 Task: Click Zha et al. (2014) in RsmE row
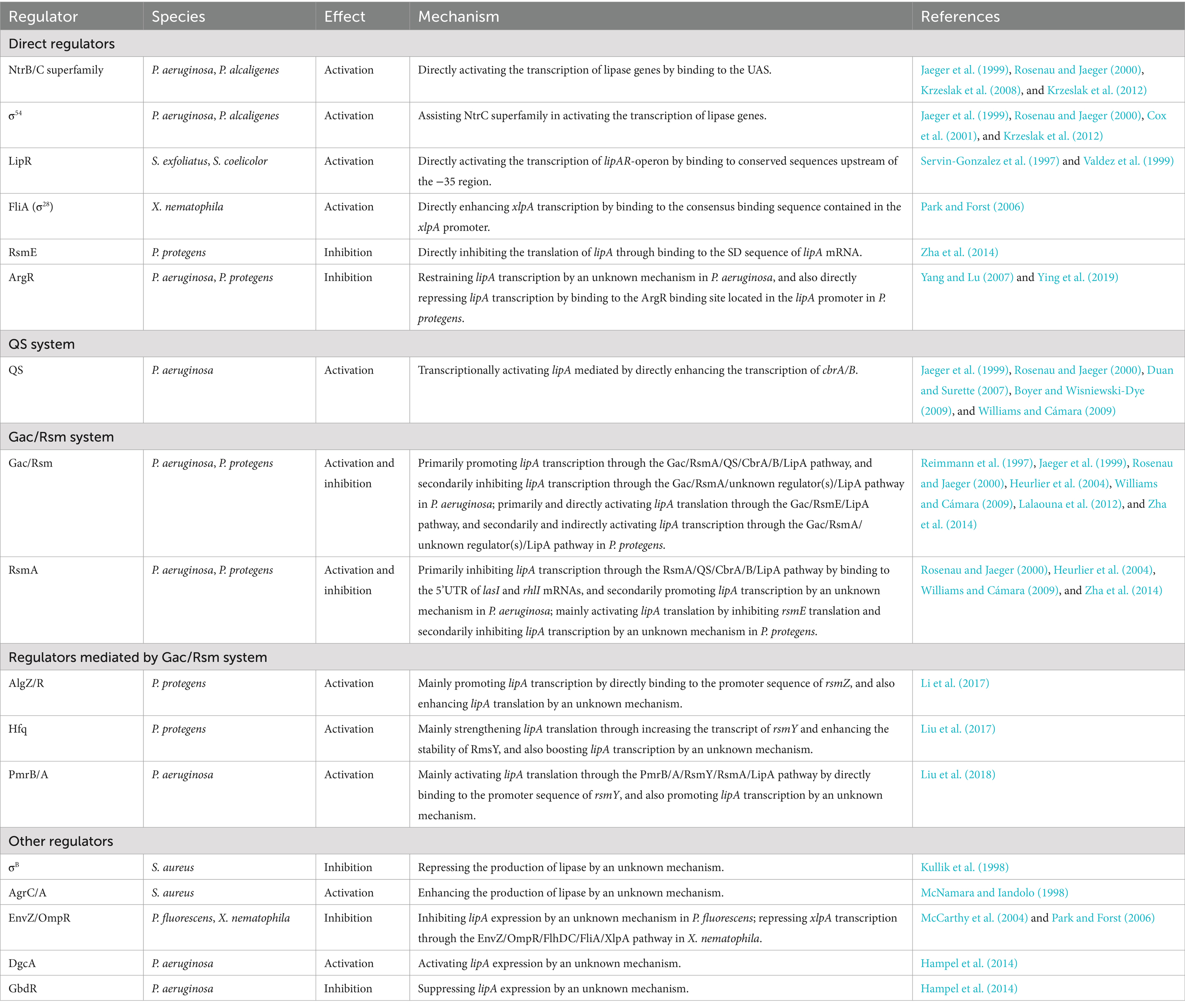959,253
